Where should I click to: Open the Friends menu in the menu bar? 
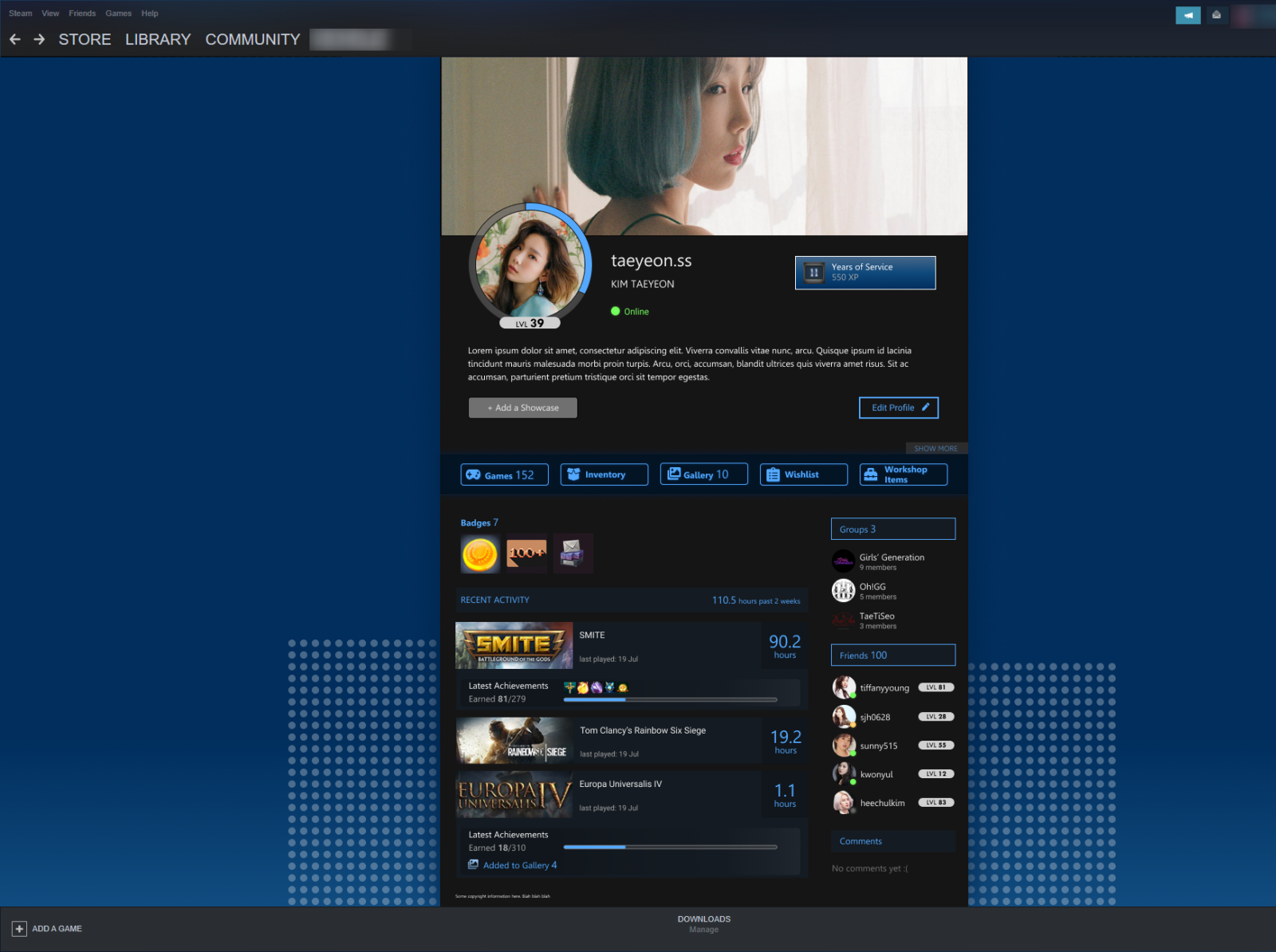(x=81, y=13)
